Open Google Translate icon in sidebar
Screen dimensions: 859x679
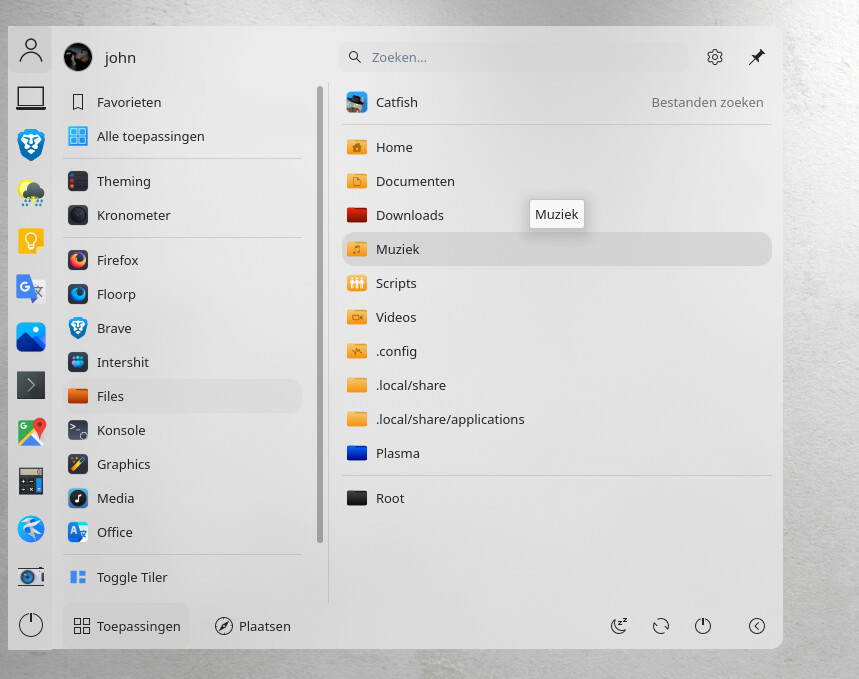coord(31,289)
